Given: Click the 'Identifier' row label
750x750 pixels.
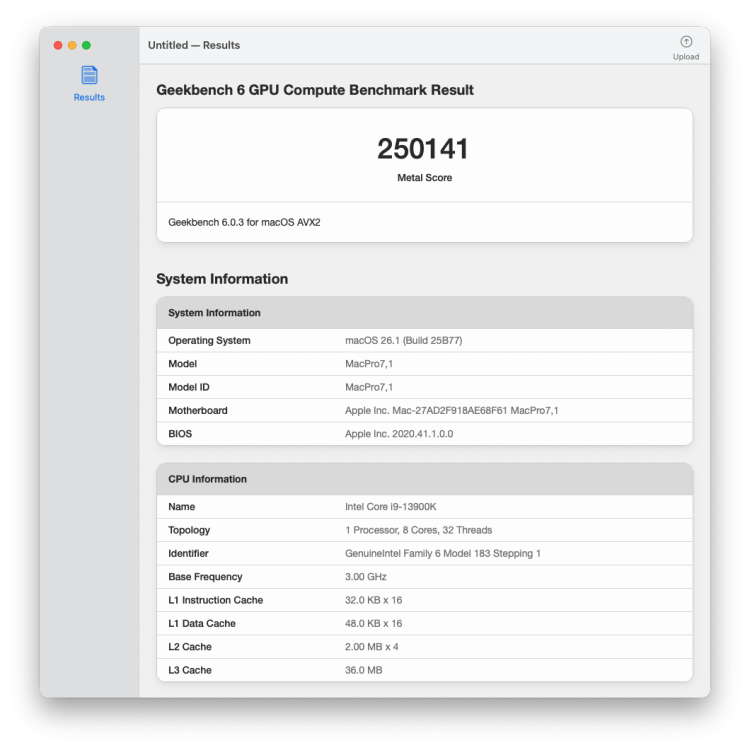Looking at the screenshot, I should coord(188,553).
